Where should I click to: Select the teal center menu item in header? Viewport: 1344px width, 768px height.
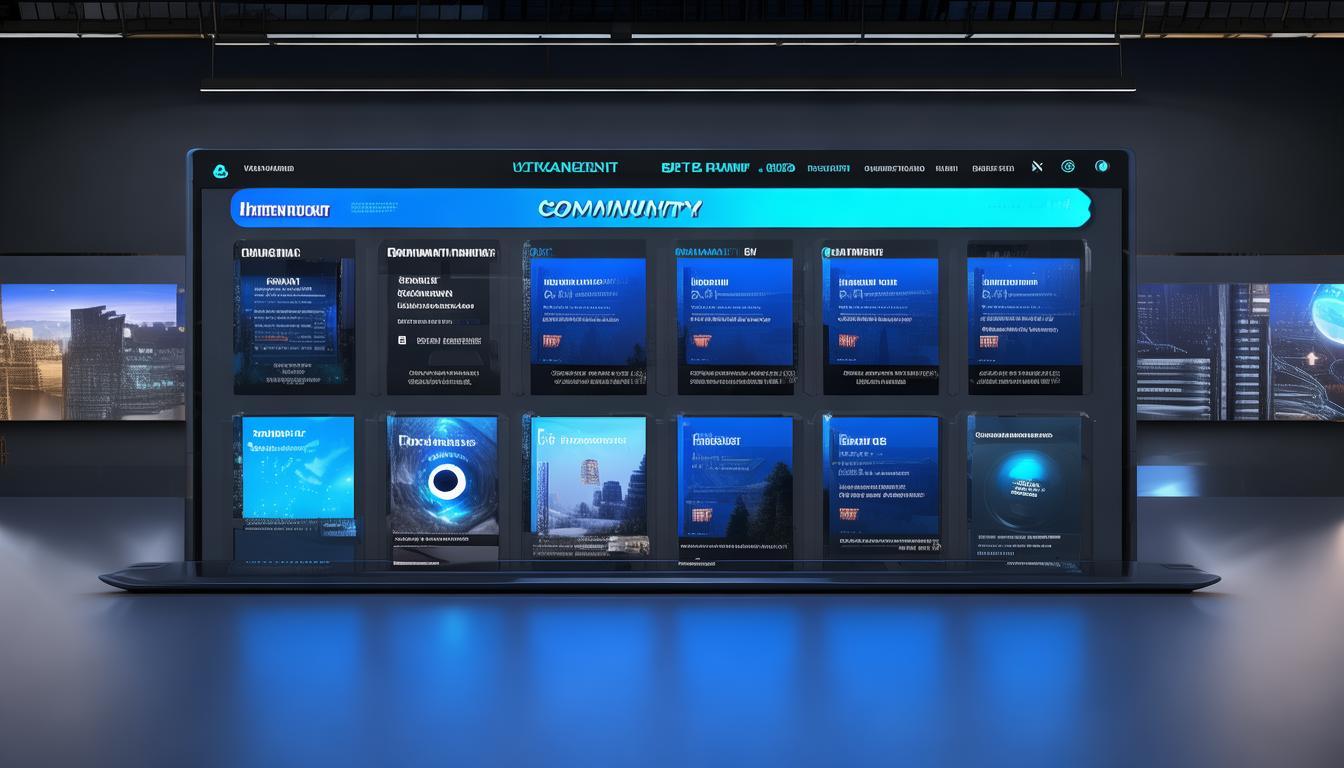(564, 168)
